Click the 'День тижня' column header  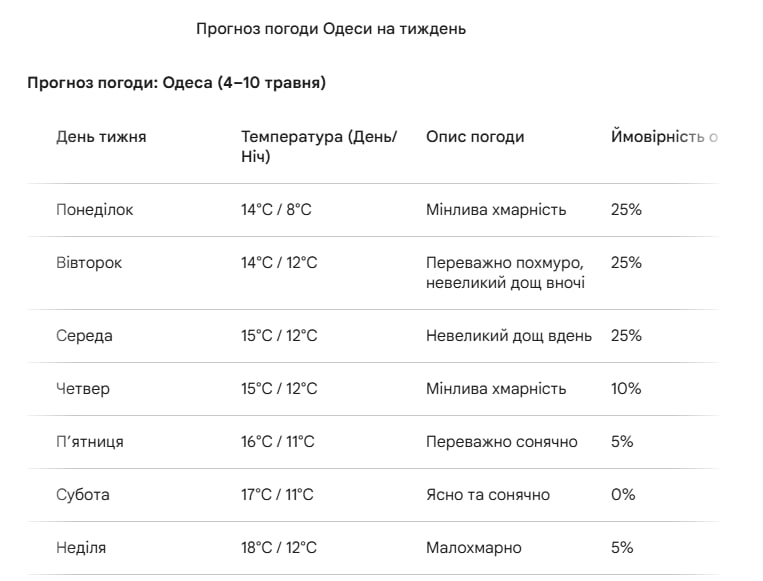pos(101,137)
